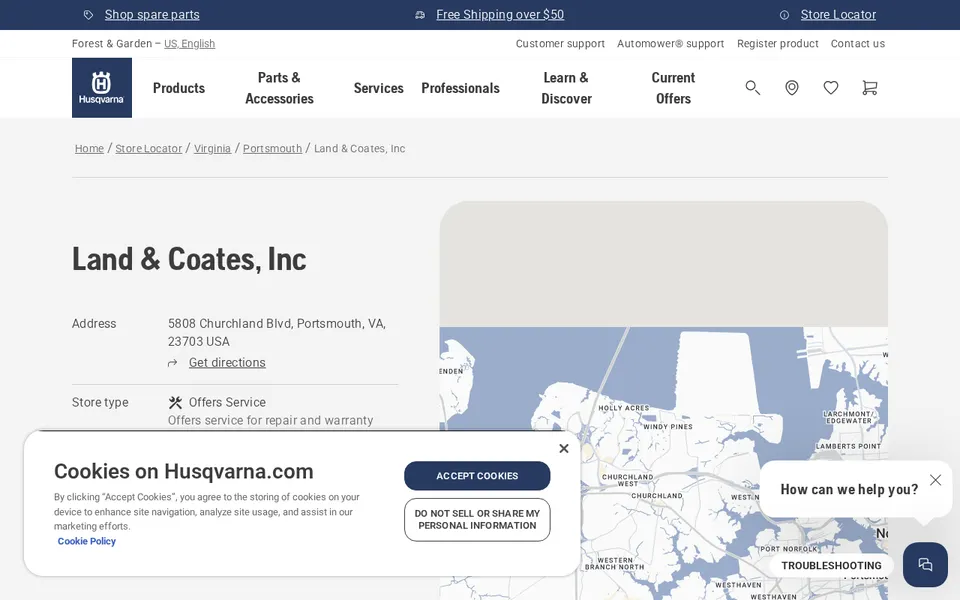Click the store locator pin icon in header

pyautogui.click(x=792, y=88)
